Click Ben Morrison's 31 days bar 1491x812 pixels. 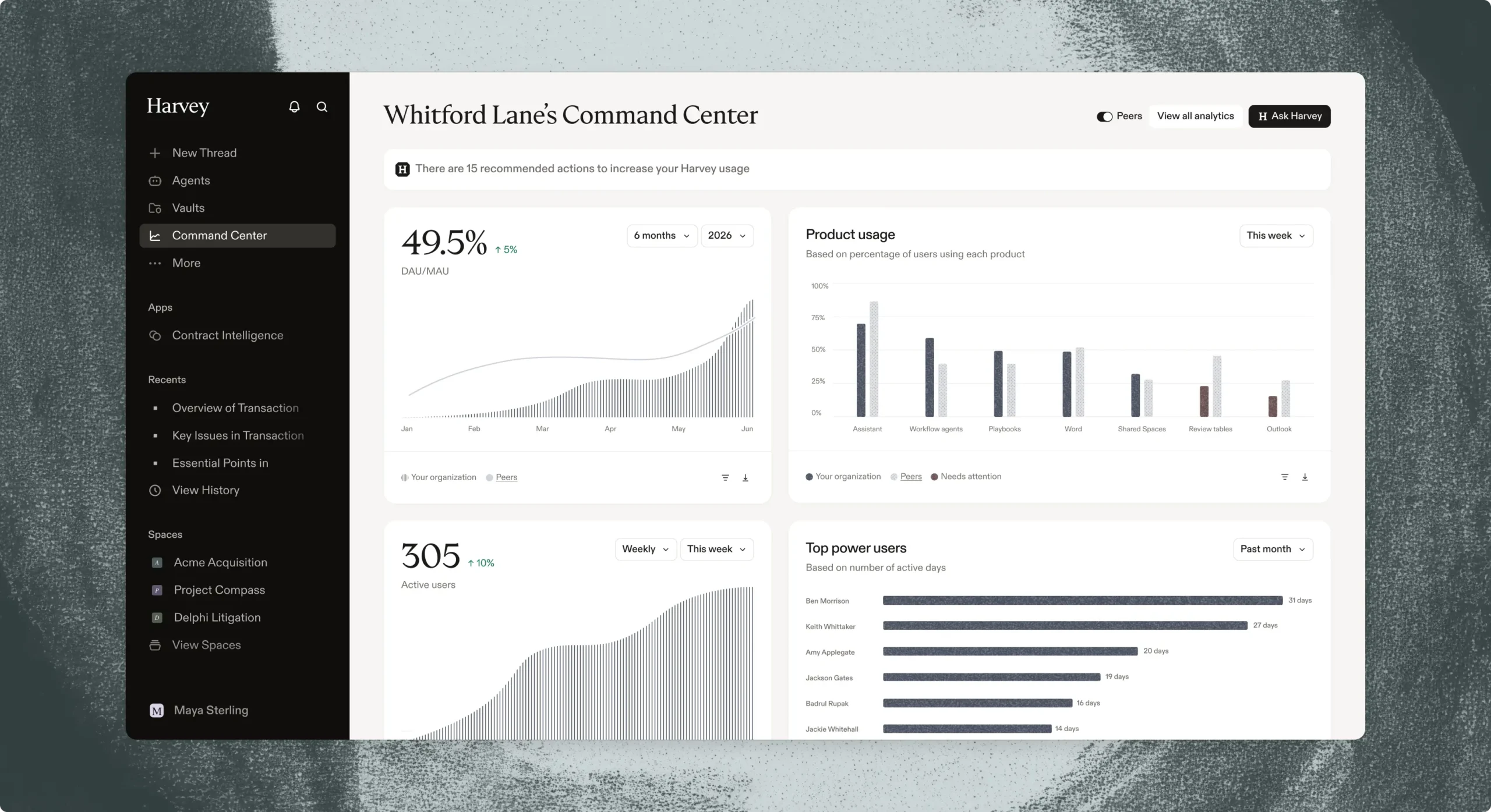coord(1083,600)
